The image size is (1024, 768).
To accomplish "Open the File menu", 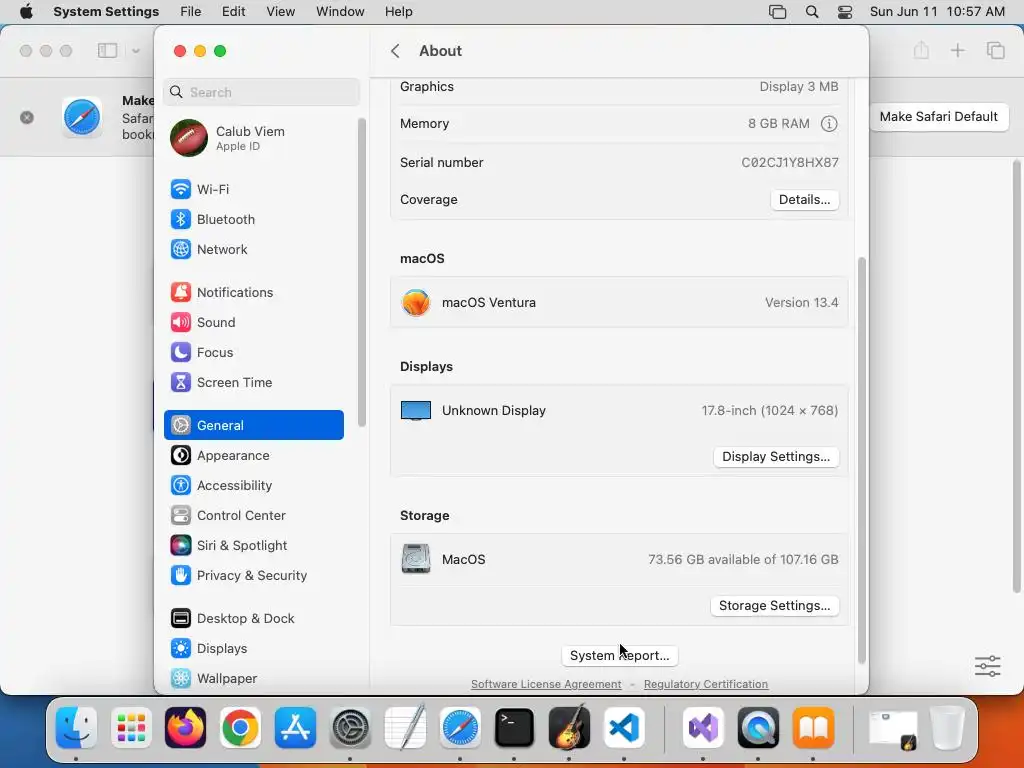I will click(x=191, y=12).
